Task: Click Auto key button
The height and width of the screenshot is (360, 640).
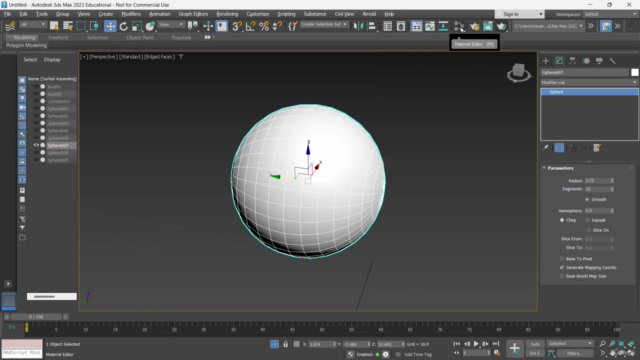Action: pyautogui.click(x=535, y=344)
